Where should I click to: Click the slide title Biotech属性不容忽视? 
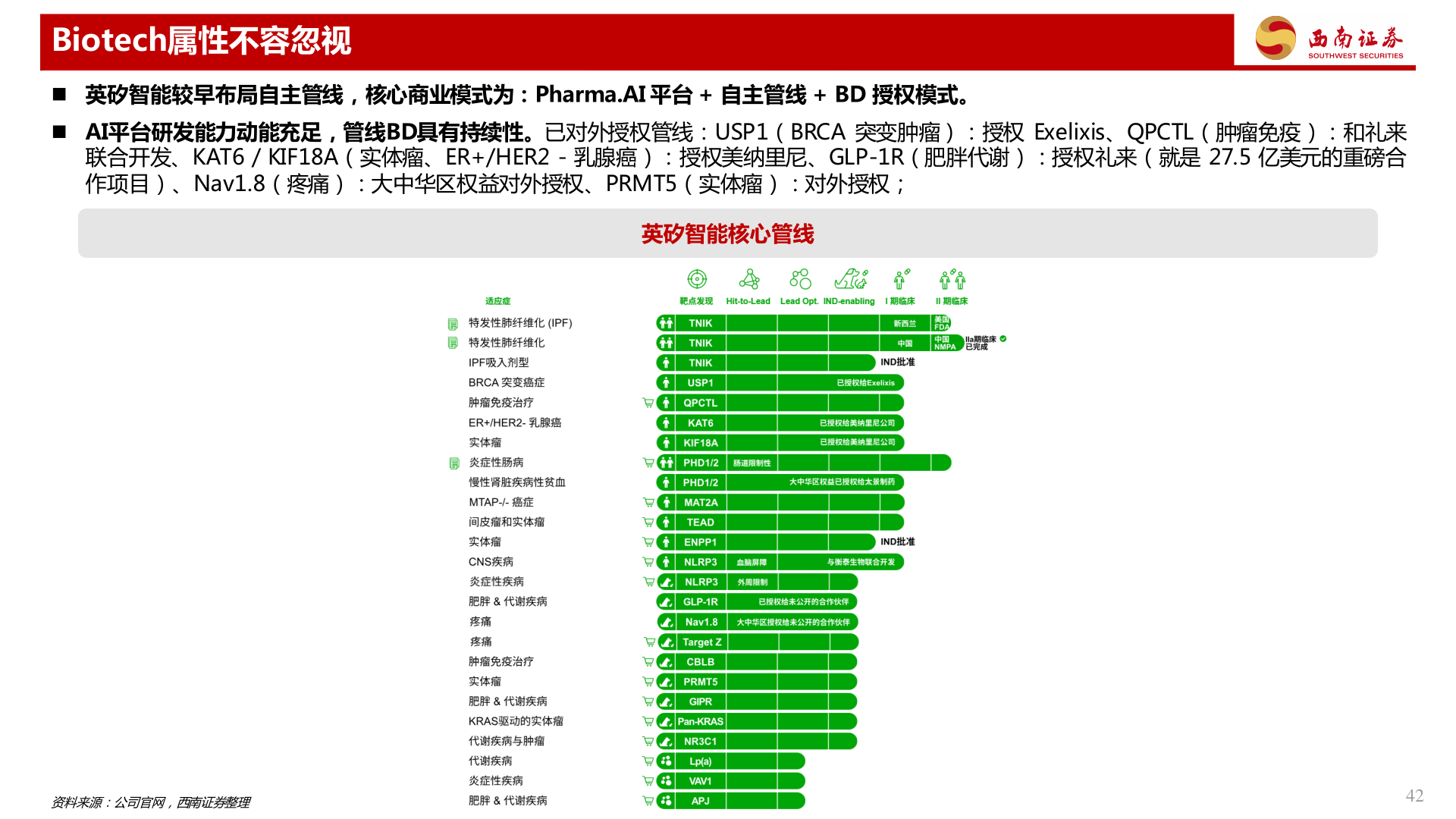click(x=202, y=40)
